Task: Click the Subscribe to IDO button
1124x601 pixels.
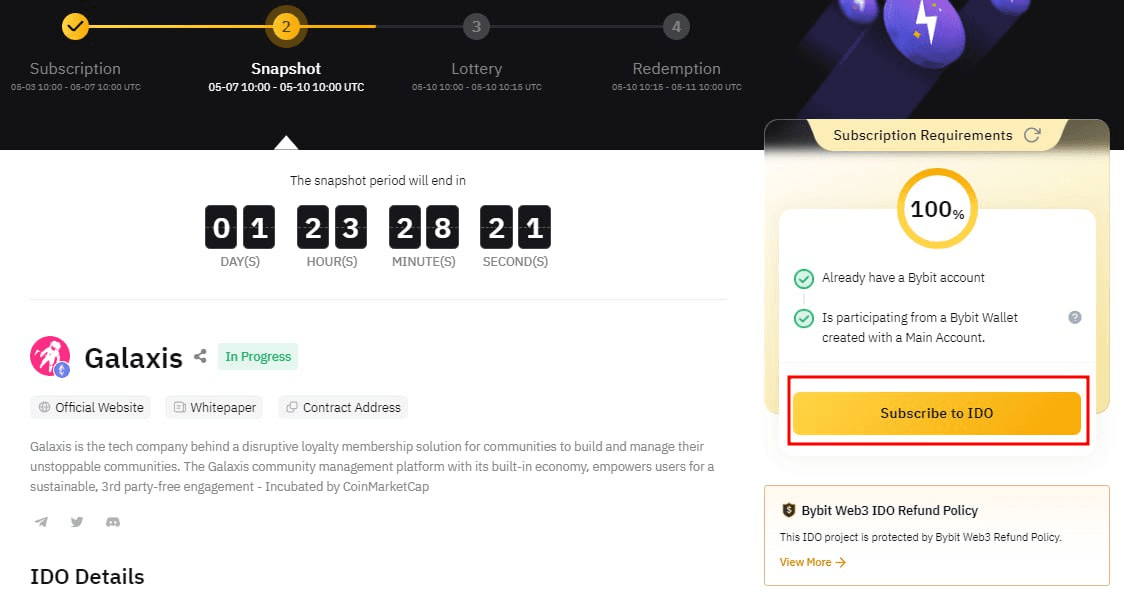Action: 937,413
